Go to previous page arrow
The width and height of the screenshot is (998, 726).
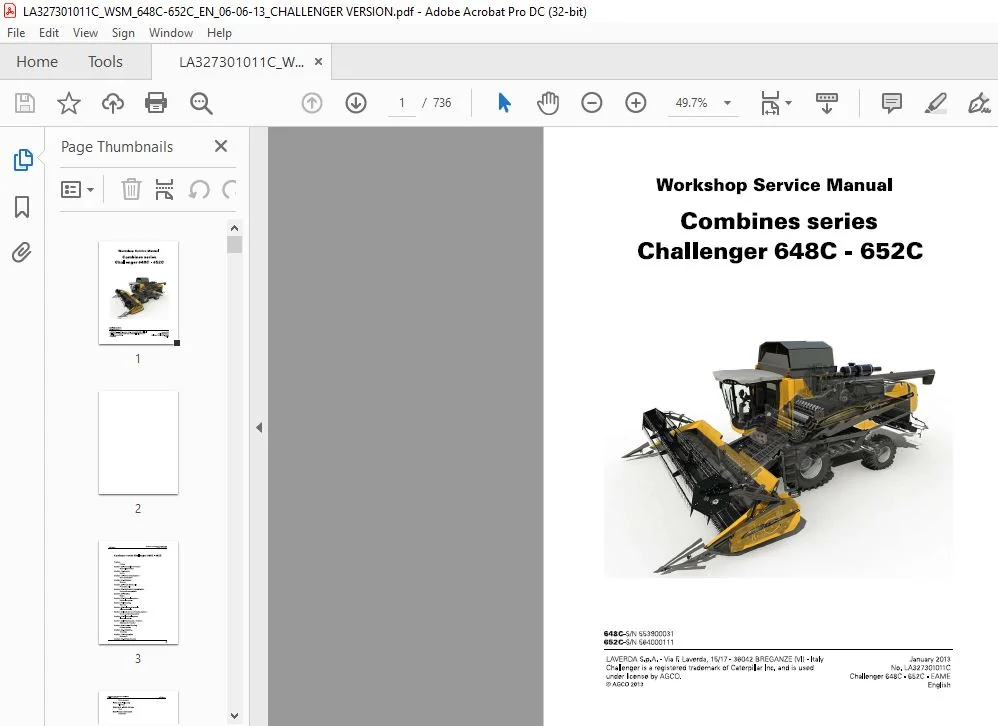312,103
